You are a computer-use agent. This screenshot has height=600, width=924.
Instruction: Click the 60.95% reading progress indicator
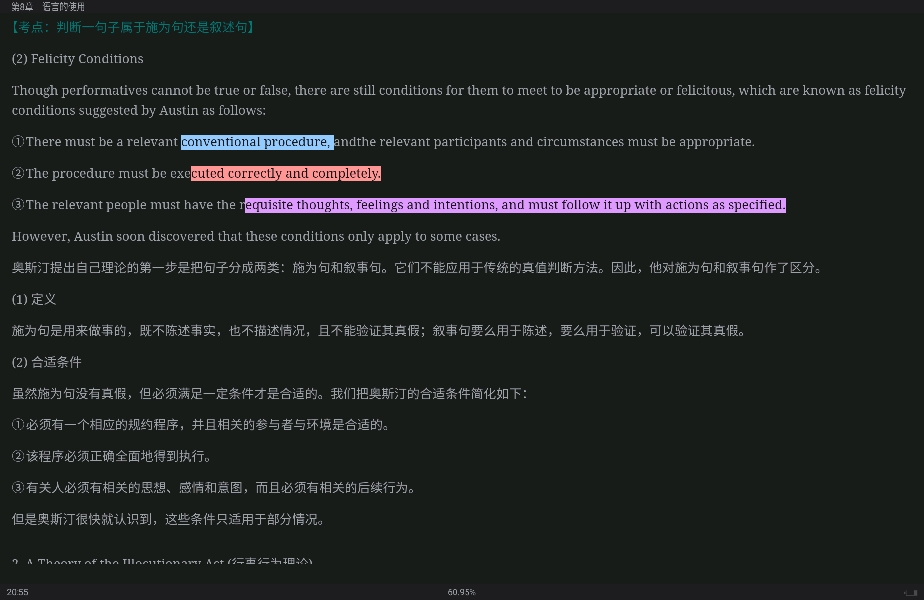click(461, 592)
